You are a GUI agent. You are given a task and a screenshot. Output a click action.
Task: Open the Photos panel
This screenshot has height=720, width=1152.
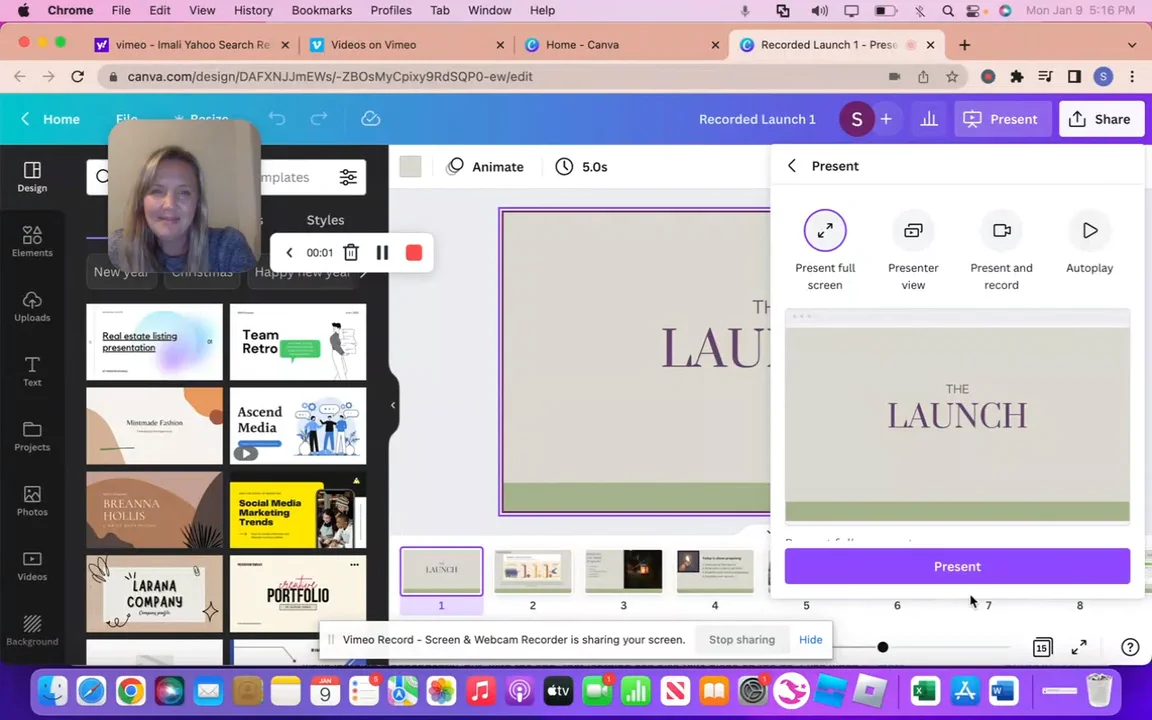32,501
